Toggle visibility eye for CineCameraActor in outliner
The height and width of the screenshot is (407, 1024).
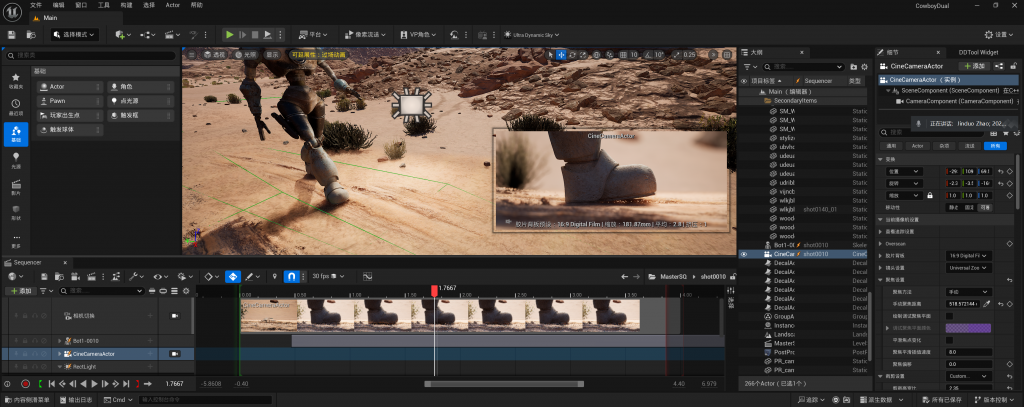pos(743,254)
